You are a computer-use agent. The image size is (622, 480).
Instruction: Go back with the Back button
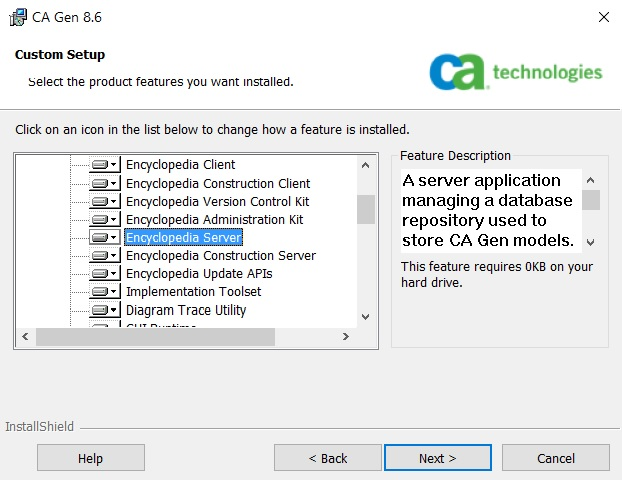(328, 458)
